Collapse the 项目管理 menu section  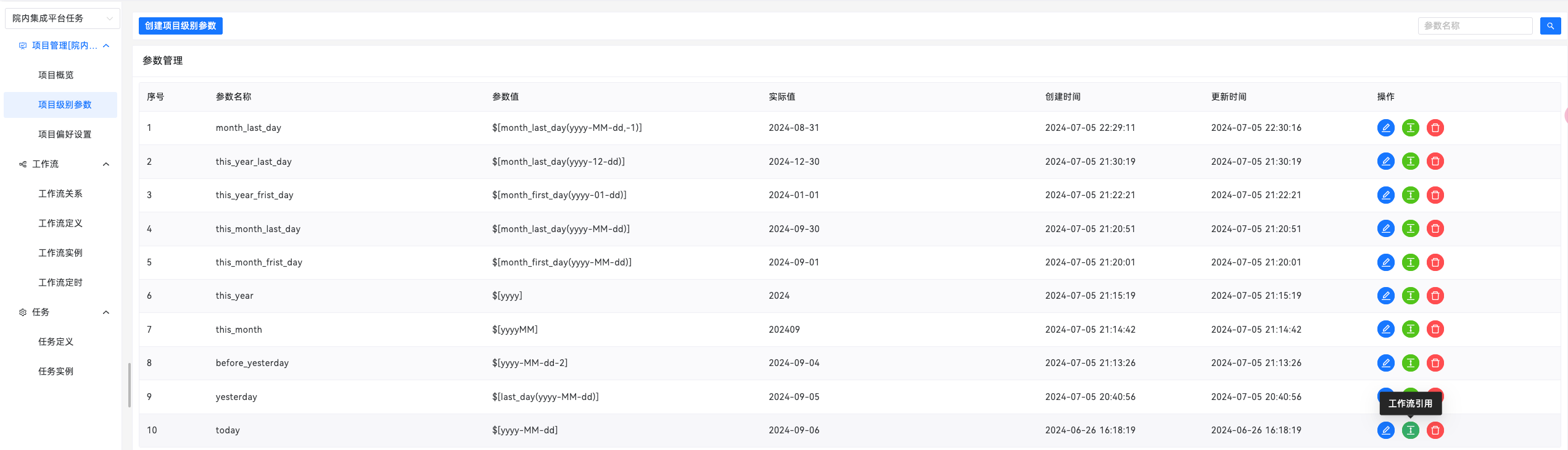(106, 46)
